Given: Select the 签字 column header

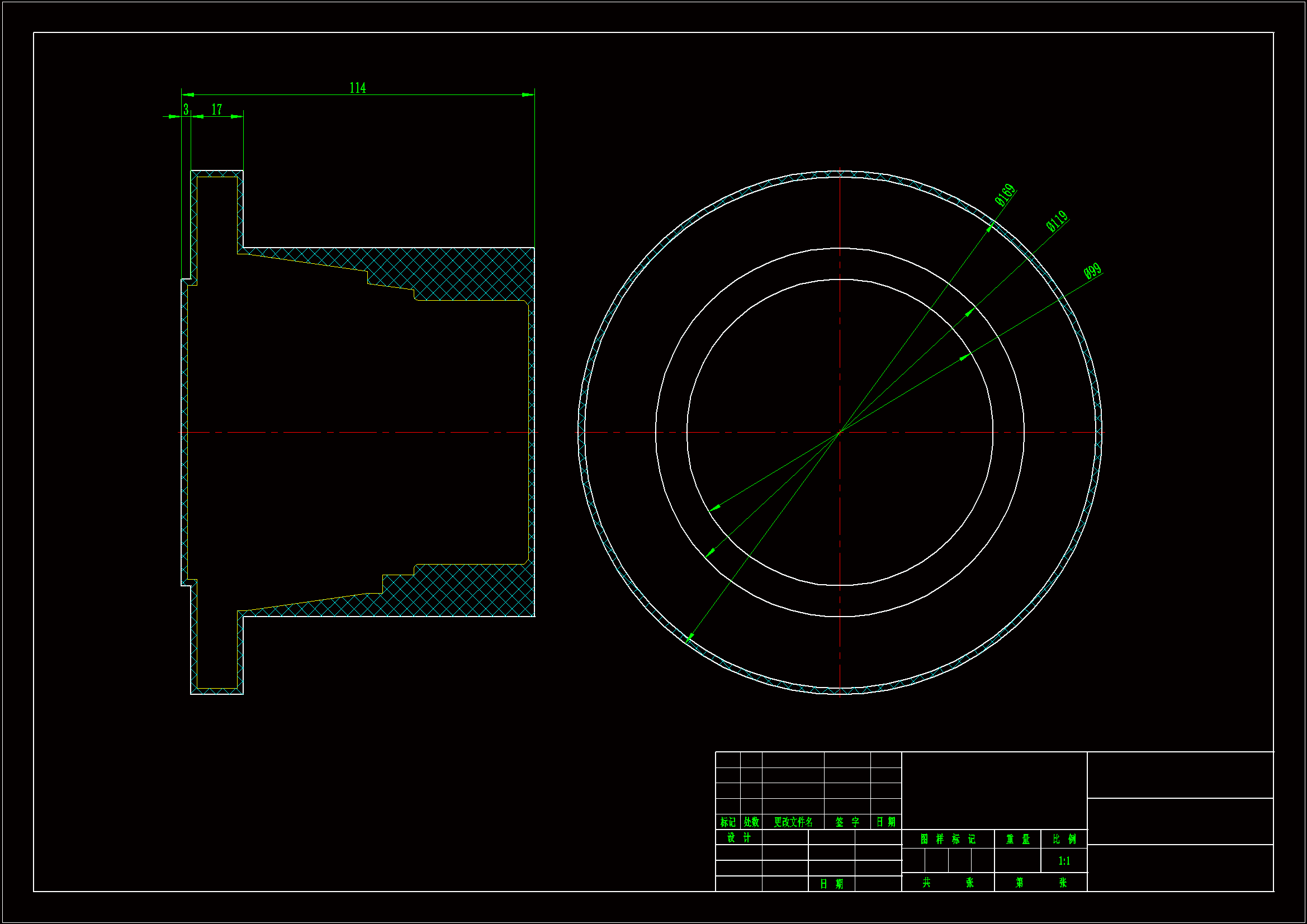Looking at the screenshot, I should pyautogui.click(x=847, y=822).
